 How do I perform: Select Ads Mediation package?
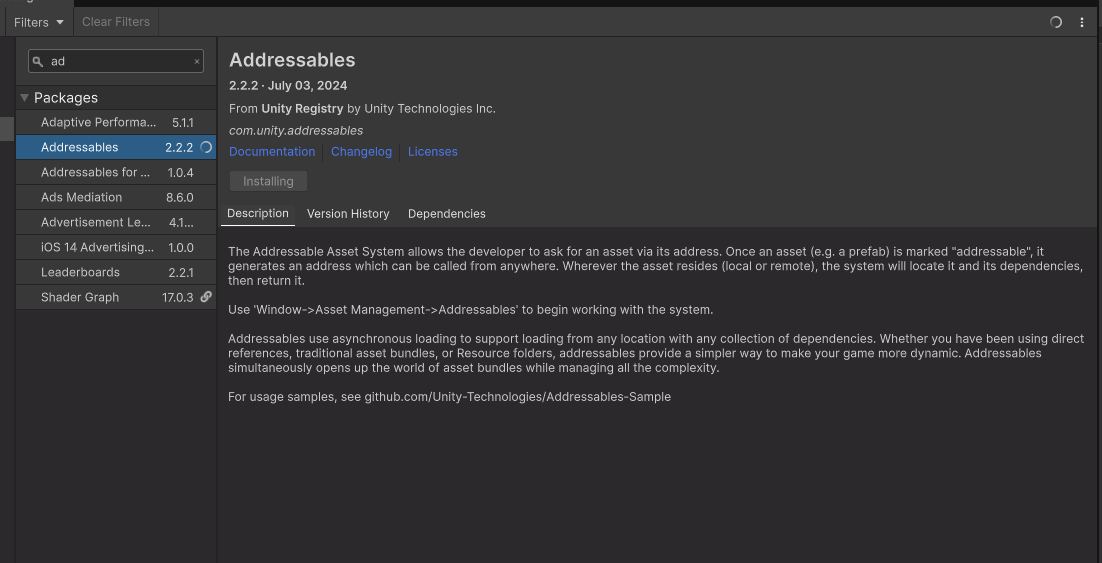tap(116, 198)
